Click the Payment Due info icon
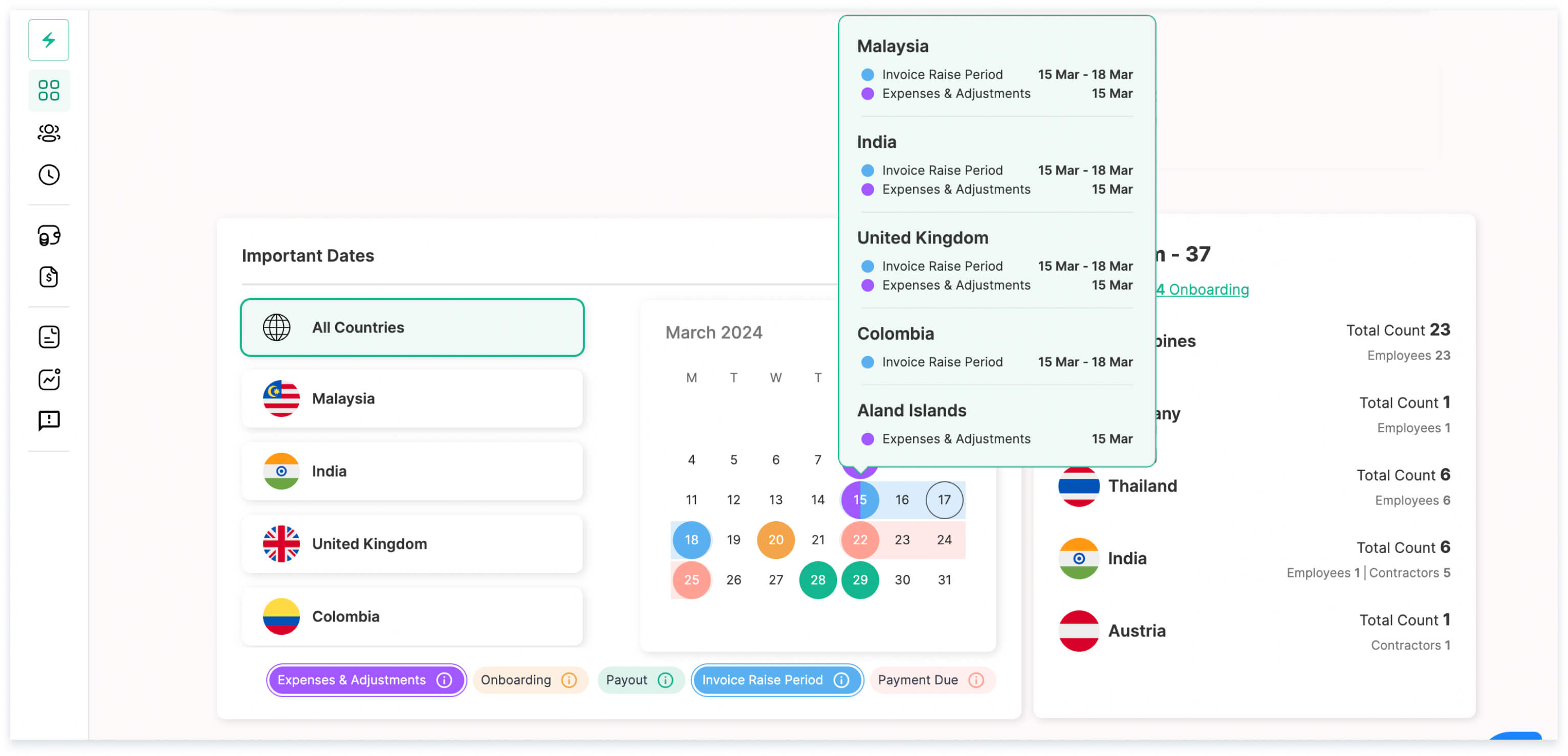Screen dimensions: 1568x756 (976, 680)
